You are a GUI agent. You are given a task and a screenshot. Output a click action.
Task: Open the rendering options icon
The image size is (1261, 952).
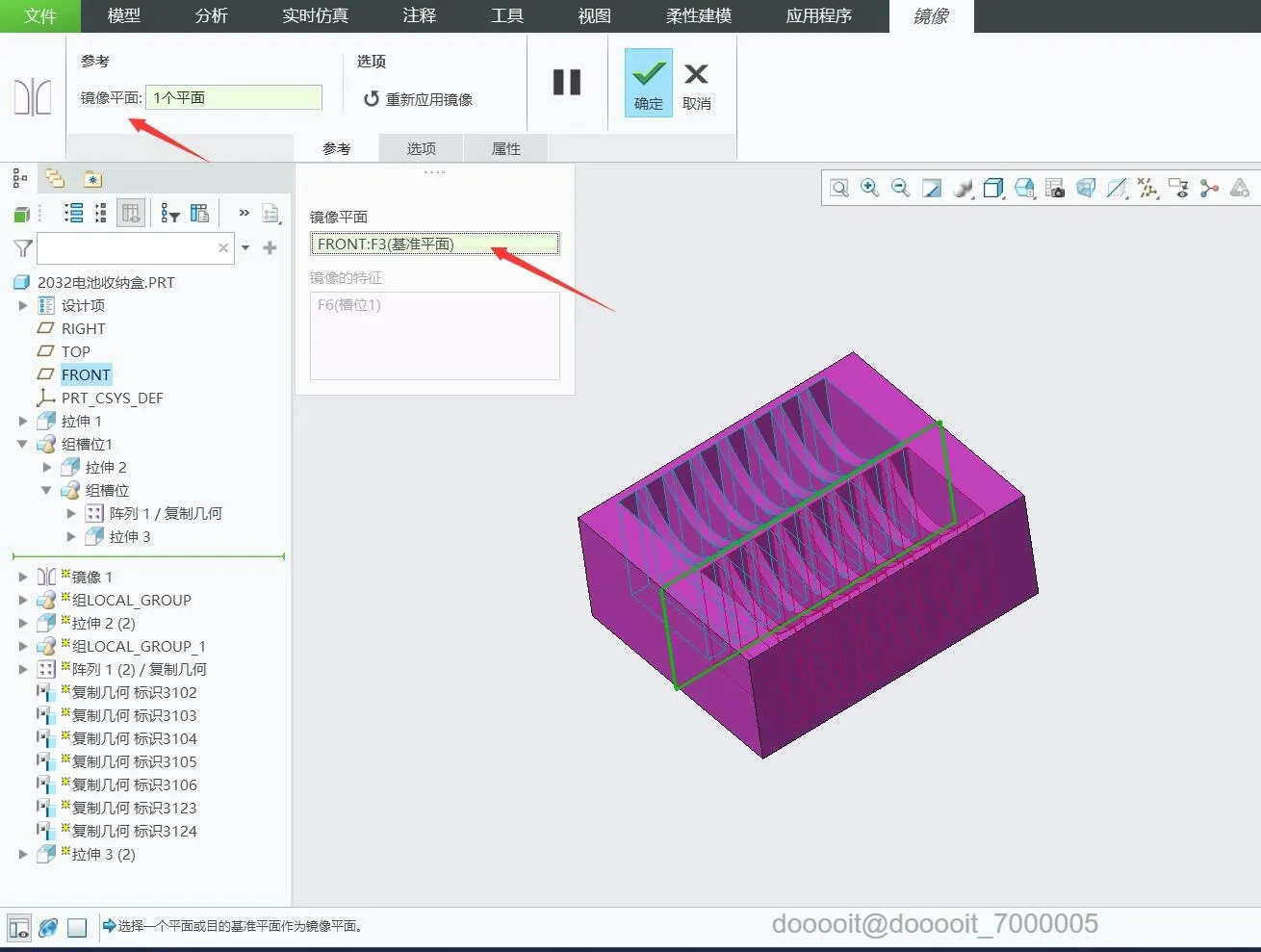963,188
